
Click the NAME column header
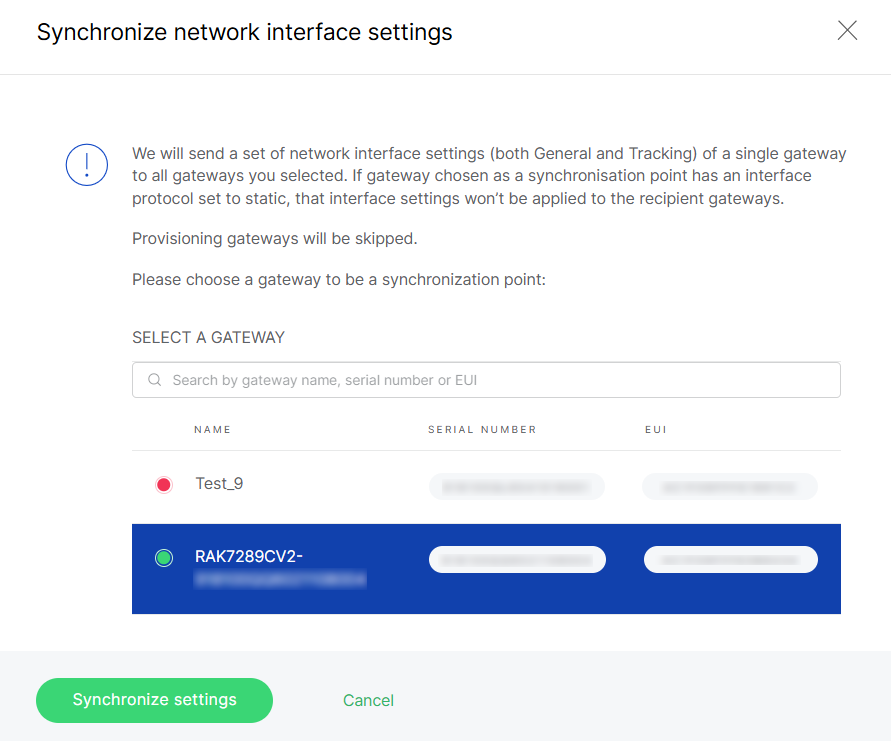tap(212, 429)
